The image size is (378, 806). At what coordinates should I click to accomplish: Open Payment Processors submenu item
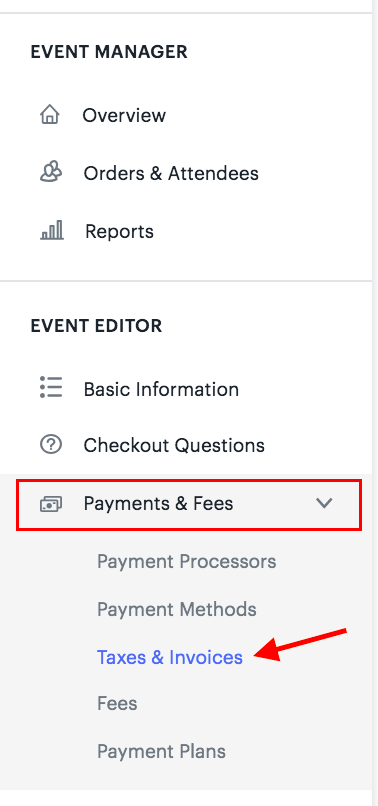[187, 562]
